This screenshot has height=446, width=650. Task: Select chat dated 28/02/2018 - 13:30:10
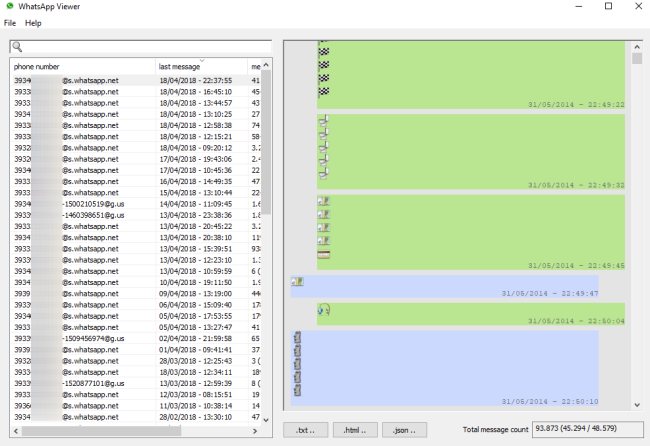pos(136,417)
